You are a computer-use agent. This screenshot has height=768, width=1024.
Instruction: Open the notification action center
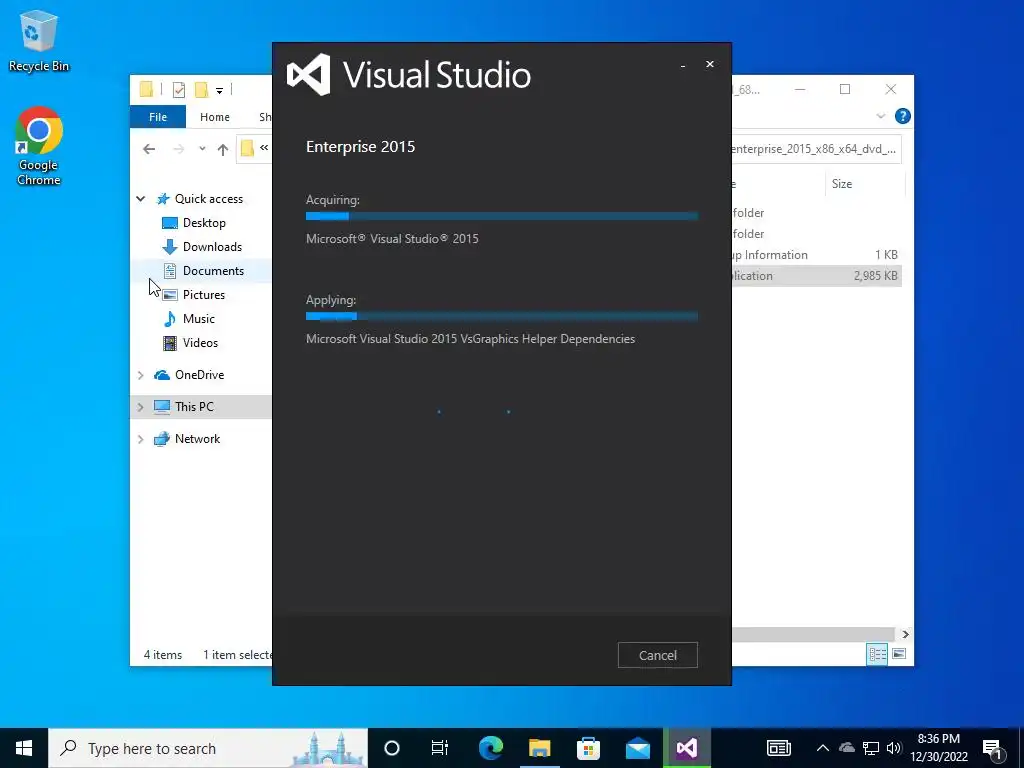tap(994, 749)
